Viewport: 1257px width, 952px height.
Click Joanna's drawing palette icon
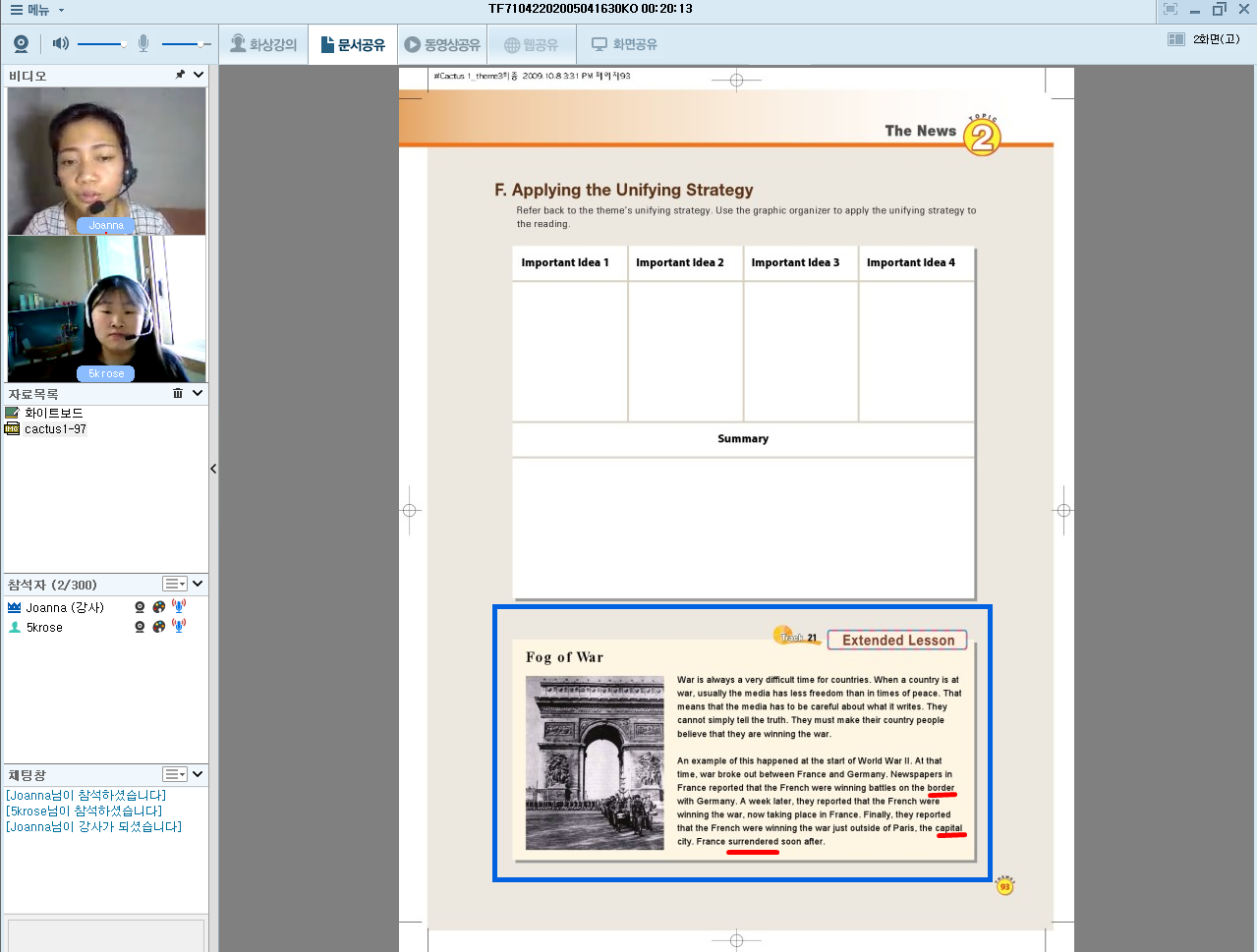click(x=159, y=607)
